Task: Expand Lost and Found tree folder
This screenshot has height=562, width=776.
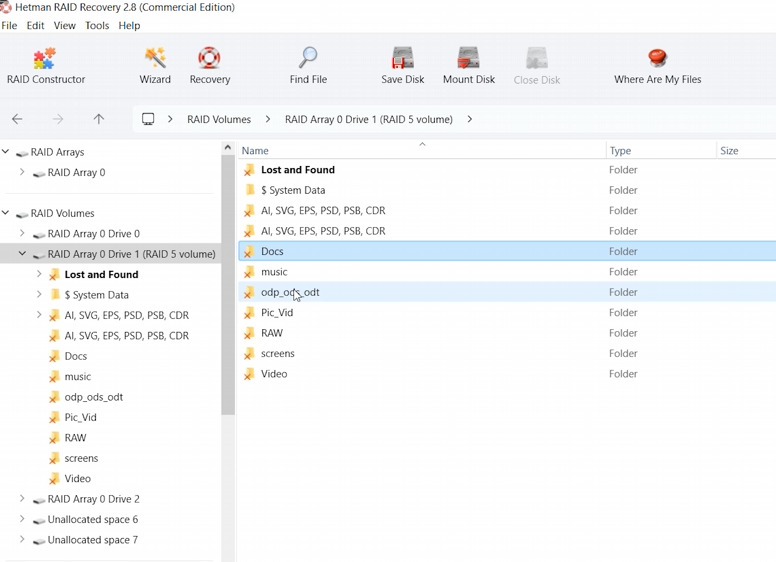Action: pos(39,274)
